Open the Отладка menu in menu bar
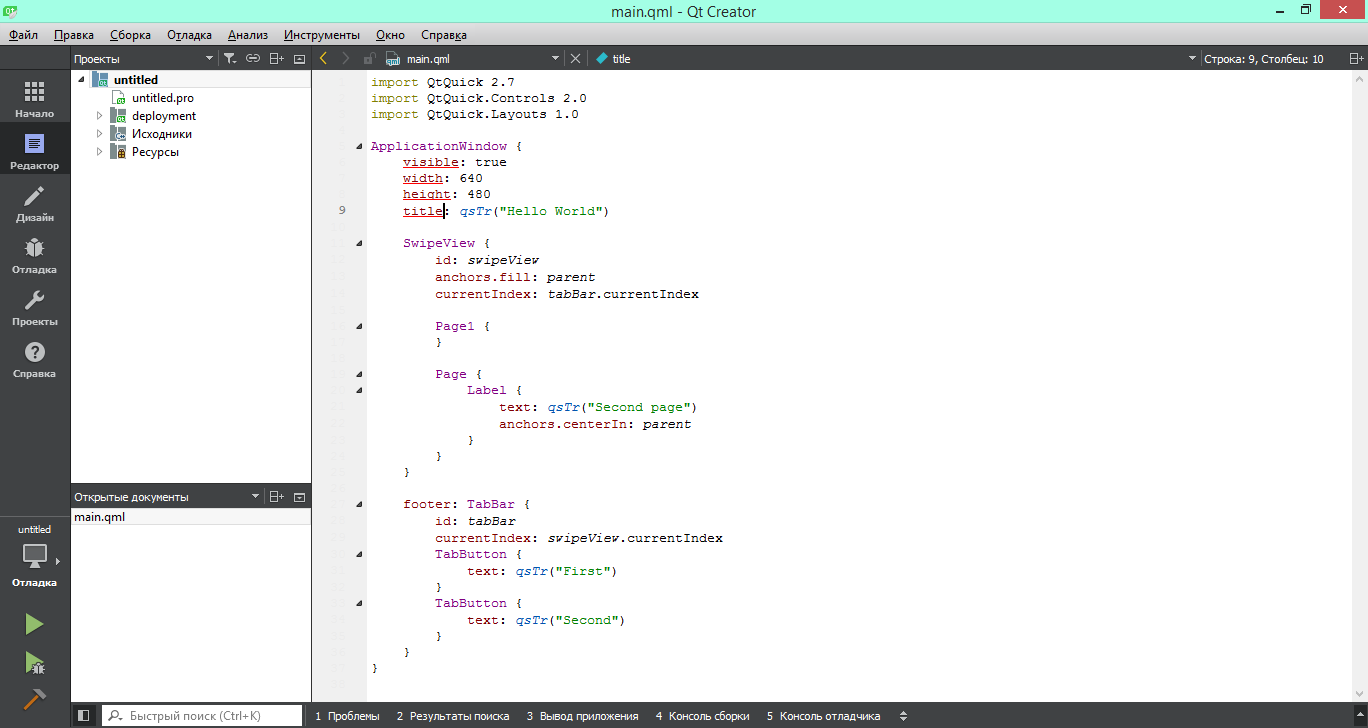The image size is (1368, 728). (x=189, y=35)
